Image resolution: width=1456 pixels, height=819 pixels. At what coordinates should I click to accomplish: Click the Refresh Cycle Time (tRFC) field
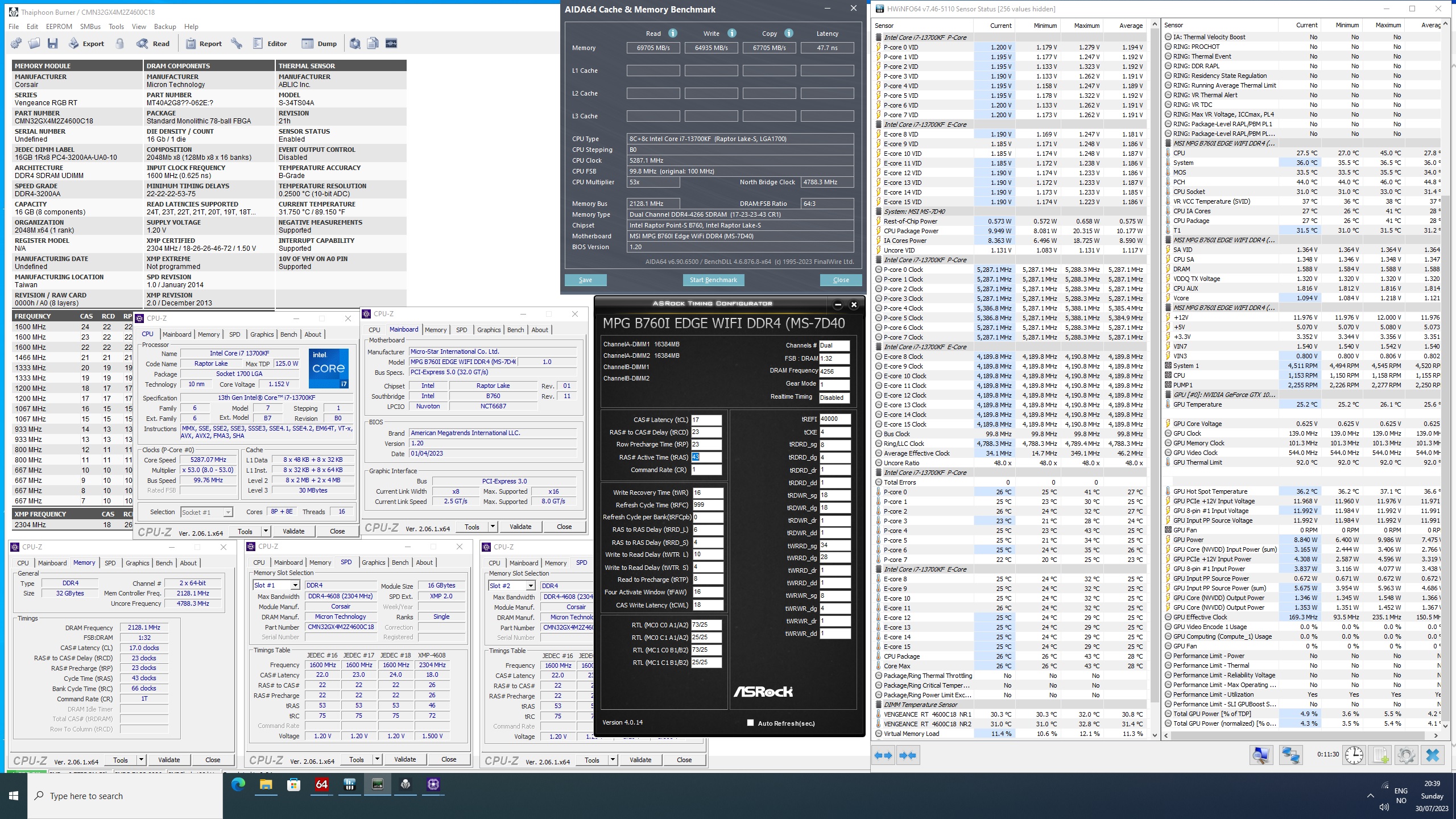(708, 504)
